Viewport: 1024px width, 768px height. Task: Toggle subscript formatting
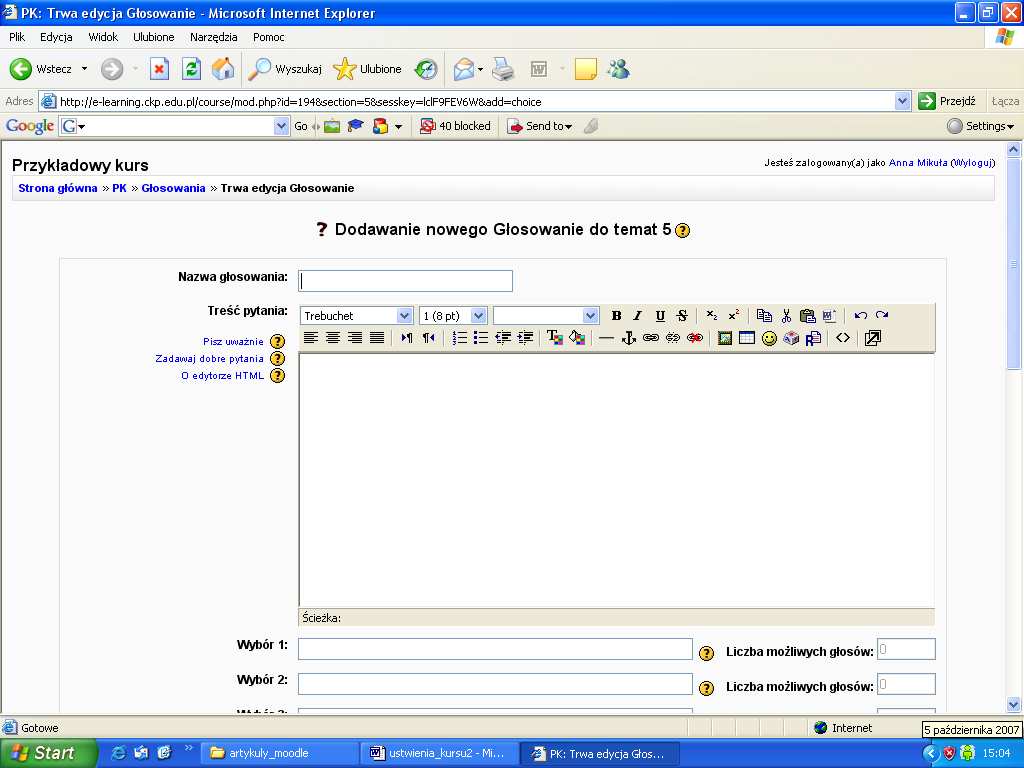pyautogui.click(x=712, y=316)
